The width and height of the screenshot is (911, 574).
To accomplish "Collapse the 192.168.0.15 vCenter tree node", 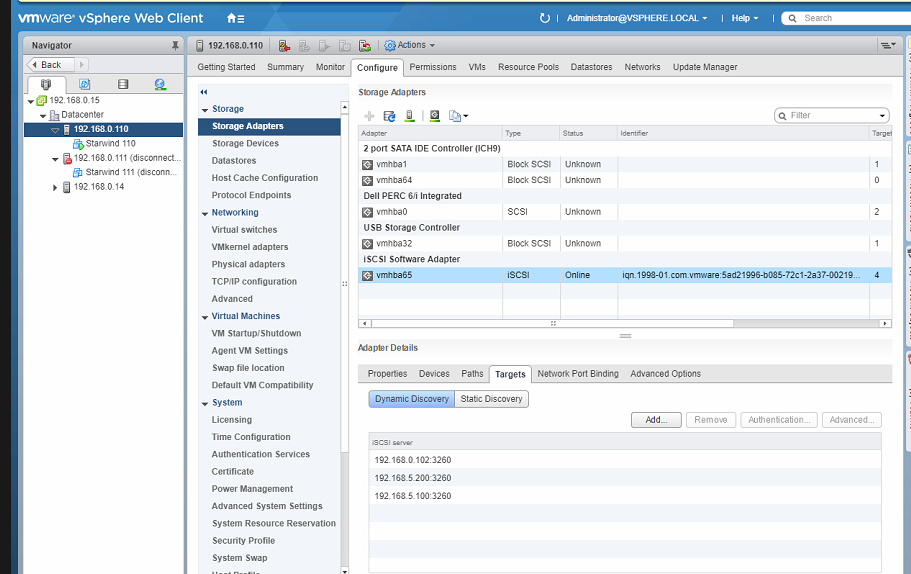I will pos(31,101).
